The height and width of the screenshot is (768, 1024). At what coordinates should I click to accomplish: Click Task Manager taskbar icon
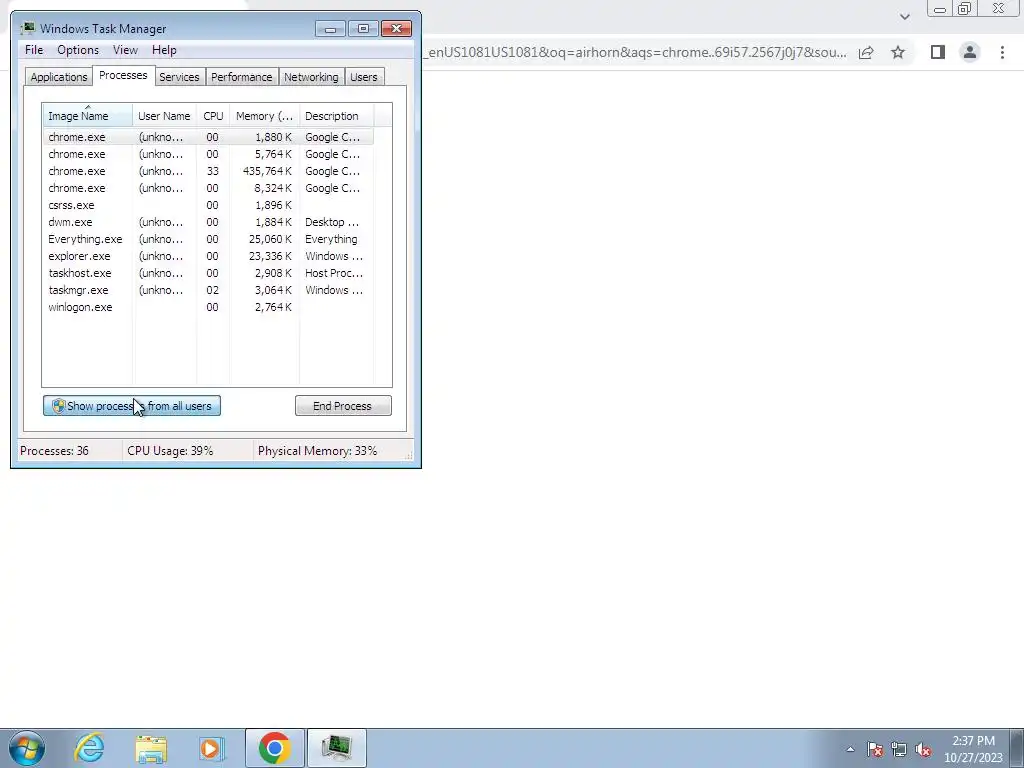click(x=336, y=748)
